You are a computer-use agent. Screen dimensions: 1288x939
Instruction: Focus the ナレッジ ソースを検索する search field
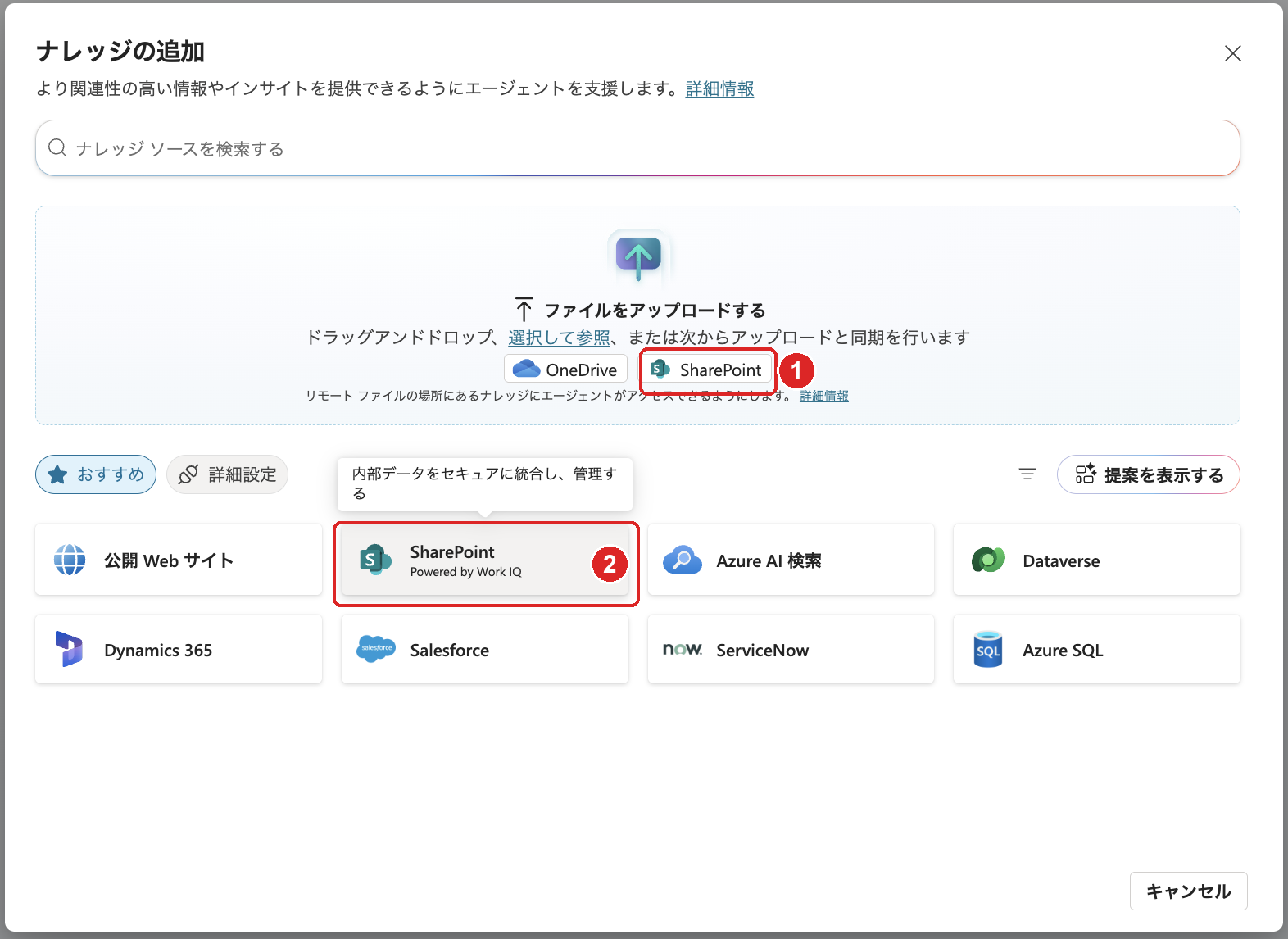pos(637,148)
